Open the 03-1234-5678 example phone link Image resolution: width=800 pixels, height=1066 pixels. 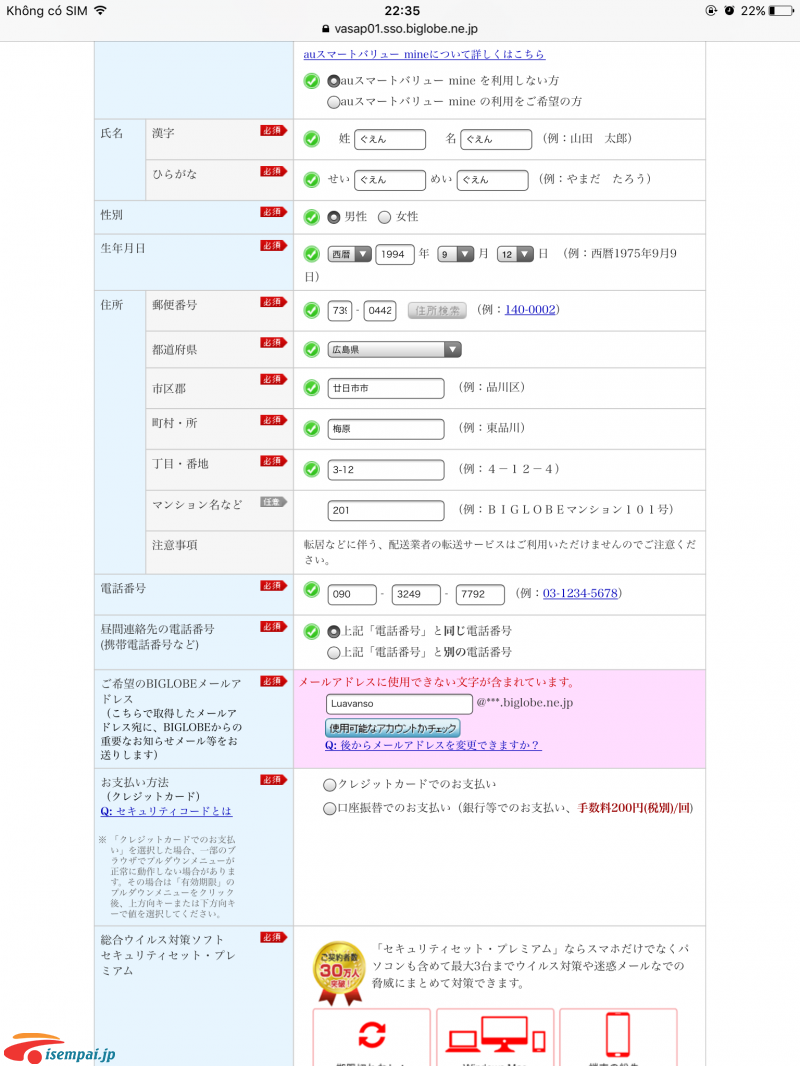[x=580, y=593]
